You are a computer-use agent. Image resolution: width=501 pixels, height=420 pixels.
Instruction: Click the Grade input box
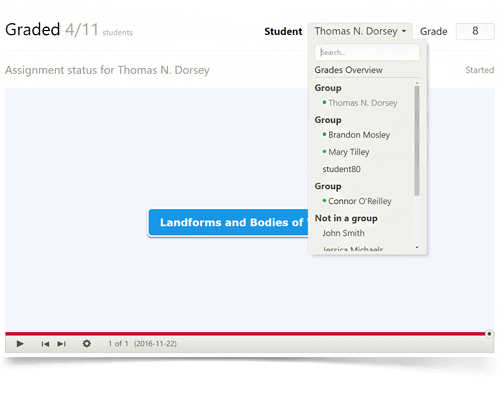click(475, 31)
